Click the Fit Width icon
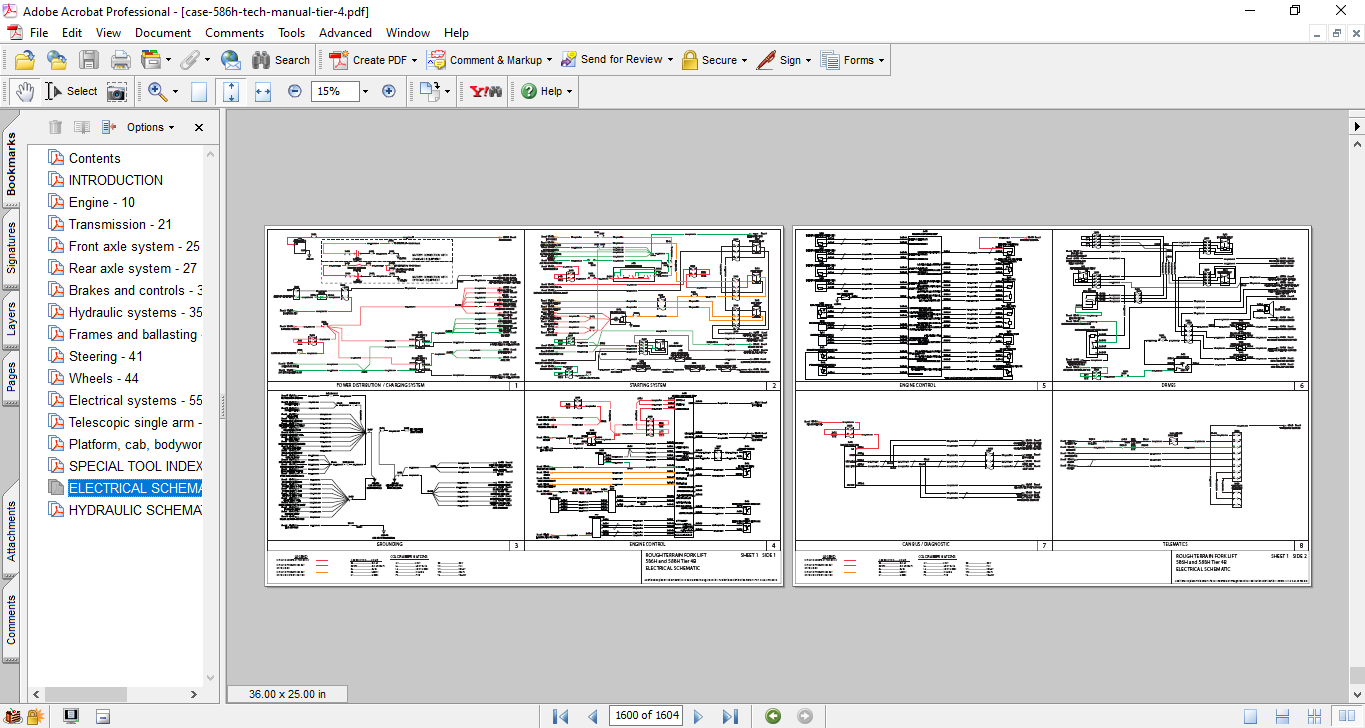 (x=263, y=91)
